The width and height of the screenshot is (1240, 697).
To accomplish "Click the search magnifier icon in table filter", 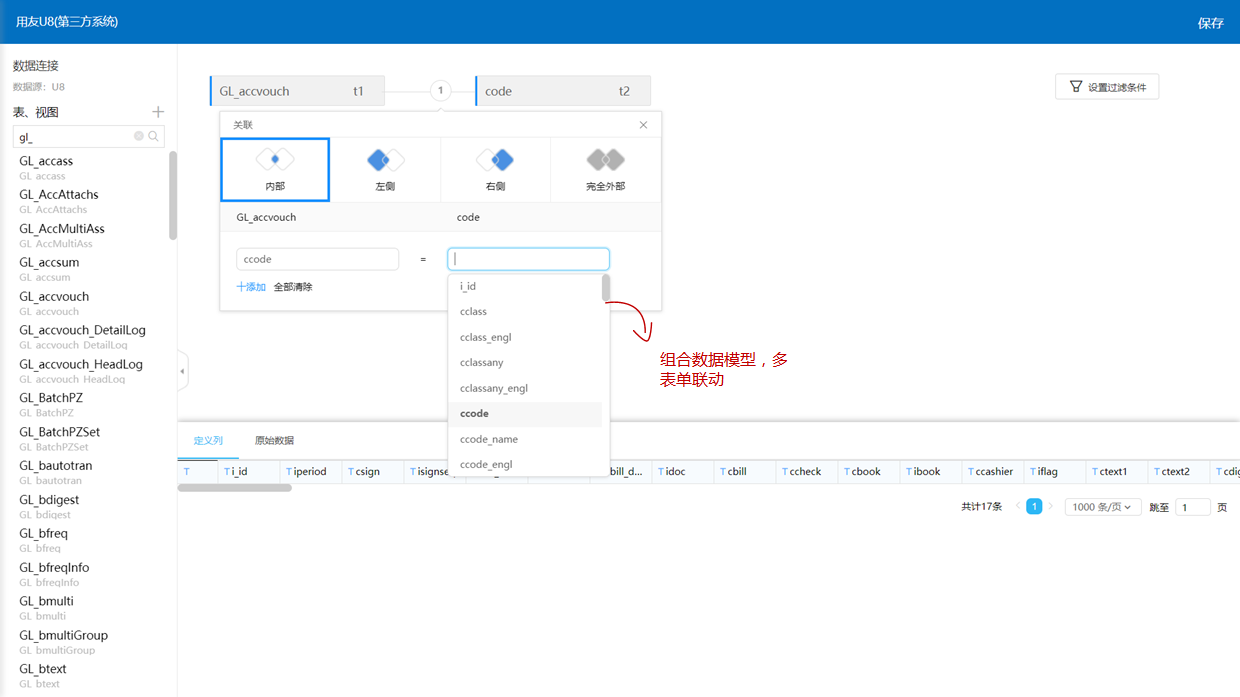I will point(153,136).
